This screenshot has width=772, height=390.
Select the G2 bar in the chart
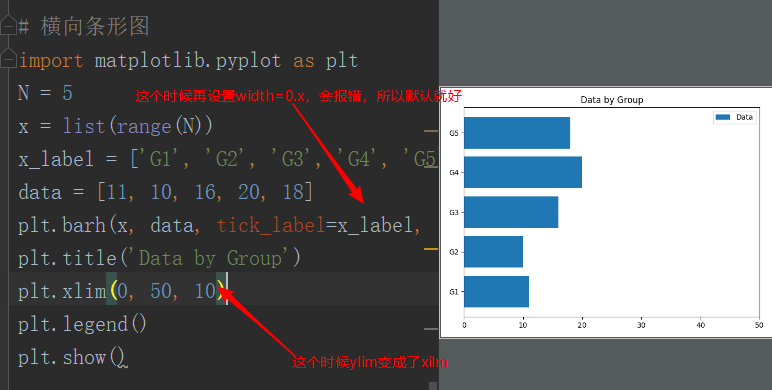point(493,252)
